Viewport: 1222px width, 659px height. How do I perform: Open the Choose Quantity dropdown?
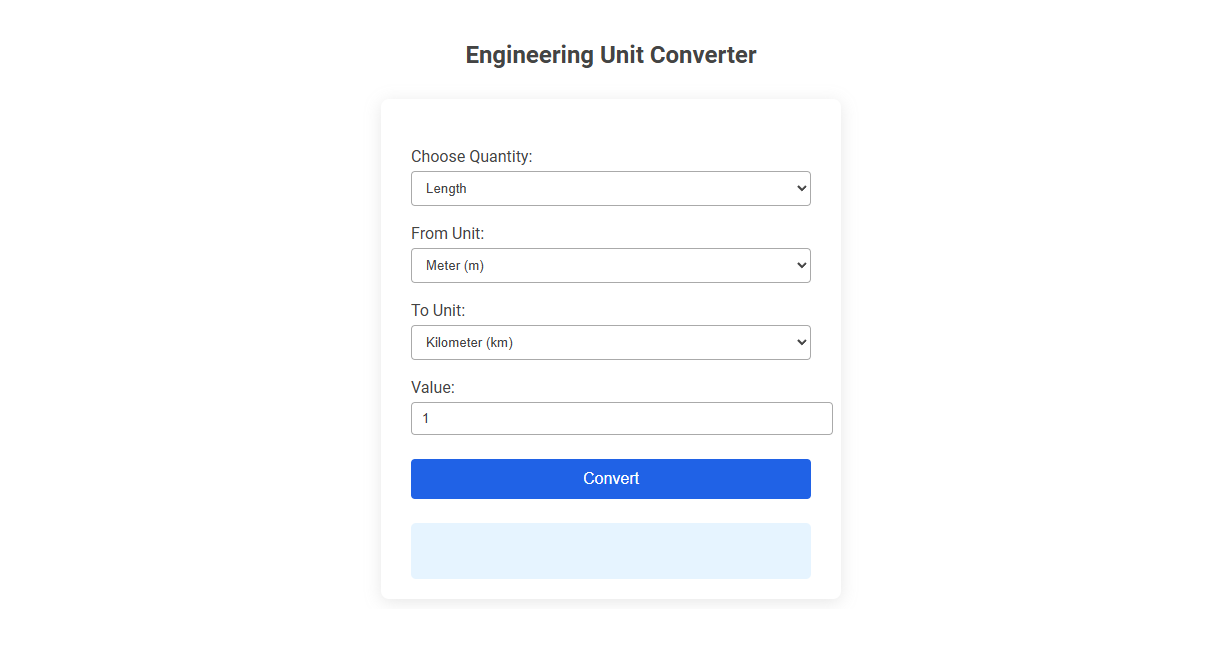[610, 188]
